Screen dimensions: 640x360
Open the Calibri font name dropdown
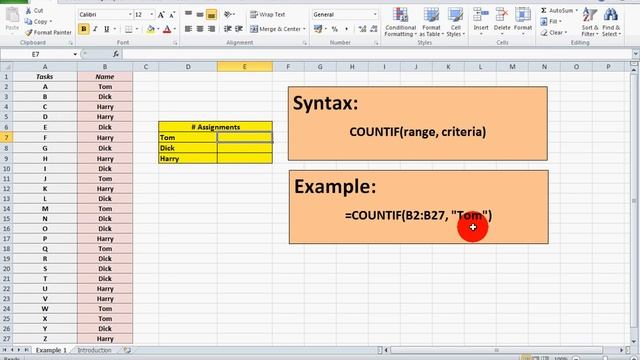point(130,15)
